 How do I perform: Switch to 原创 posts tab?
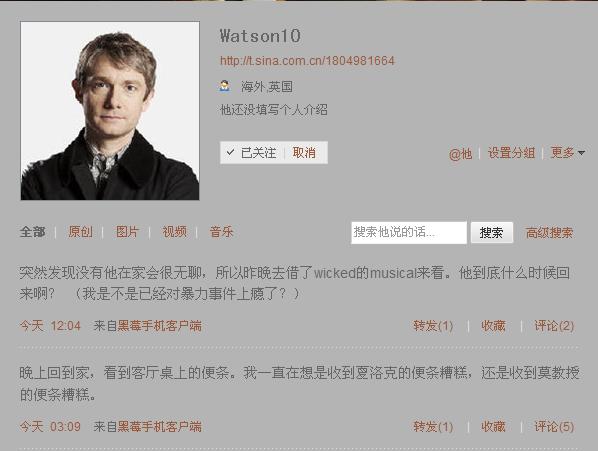80,232
